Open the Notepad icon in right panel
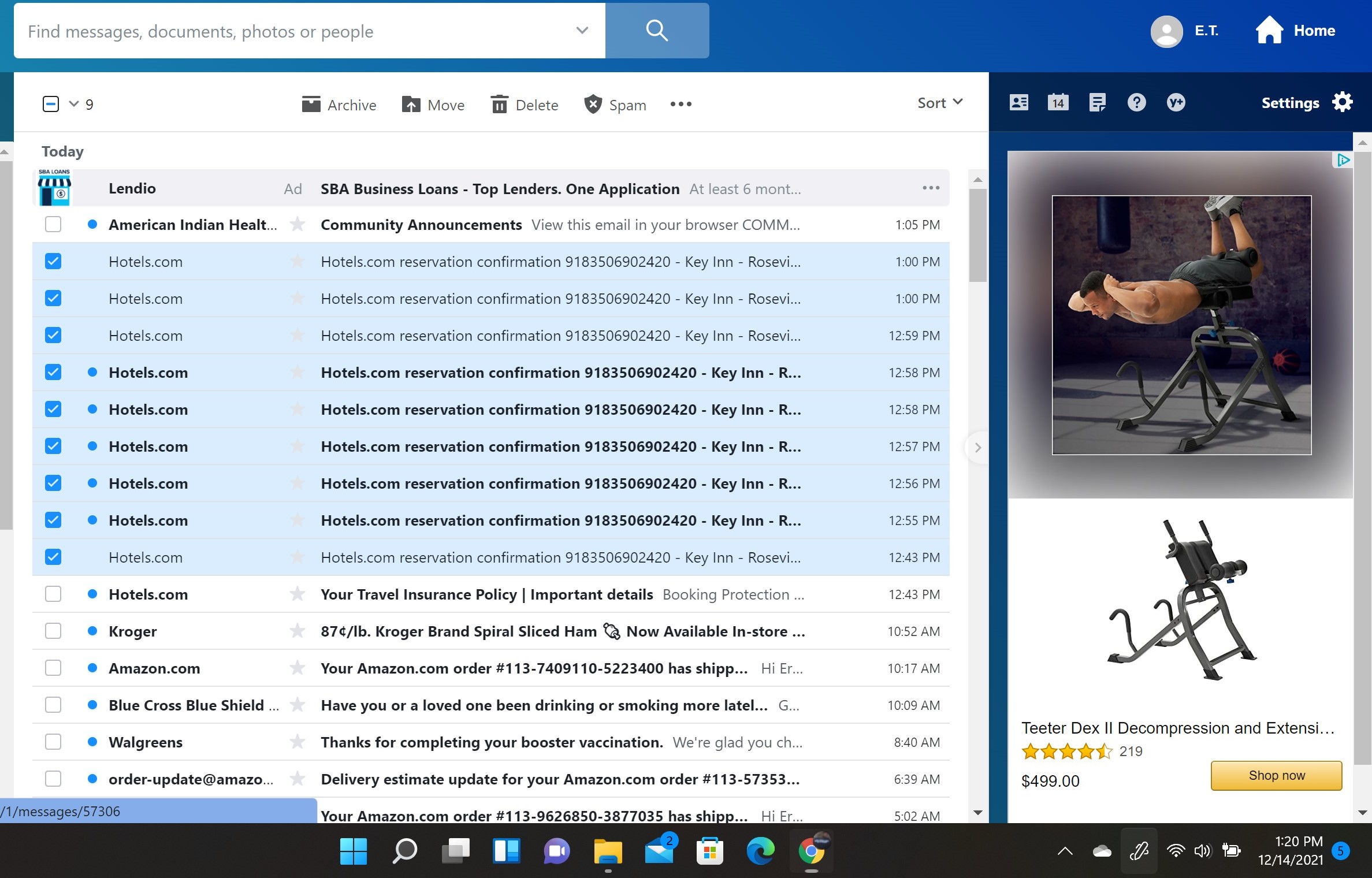The width and height of the screenshot is (1372, 878). tap(1097, 103)
